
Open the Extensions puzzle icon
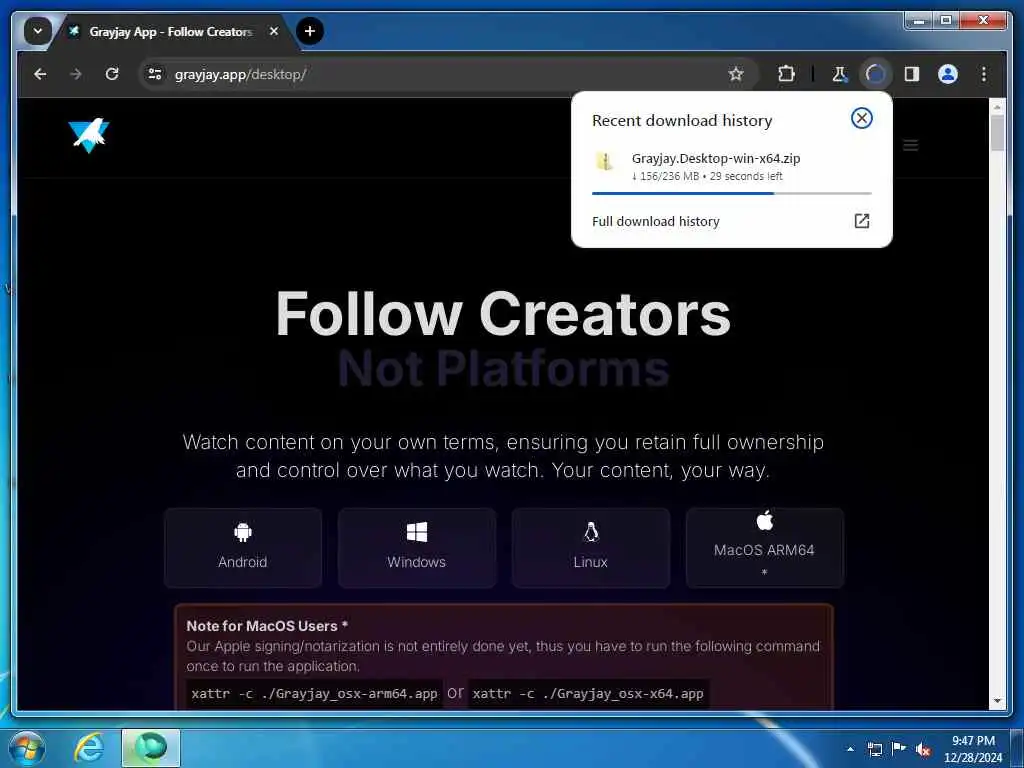tap(786, 74)
